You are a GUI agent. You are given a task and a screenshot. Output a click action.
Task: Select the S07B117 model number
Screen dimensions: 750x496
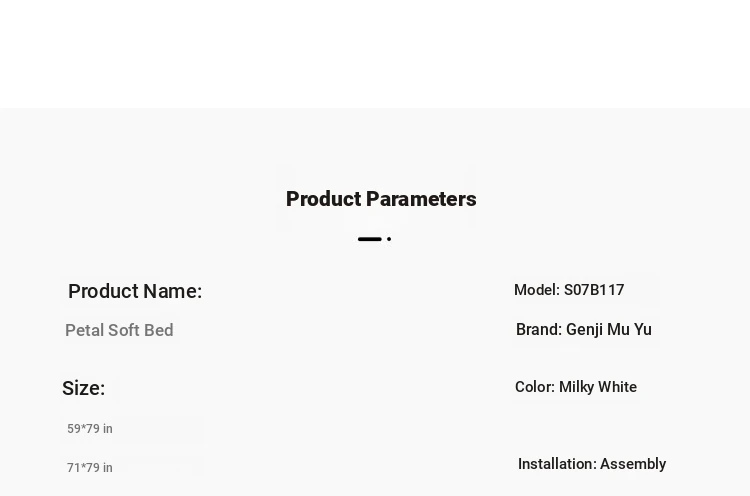click(x=594, y=290)
